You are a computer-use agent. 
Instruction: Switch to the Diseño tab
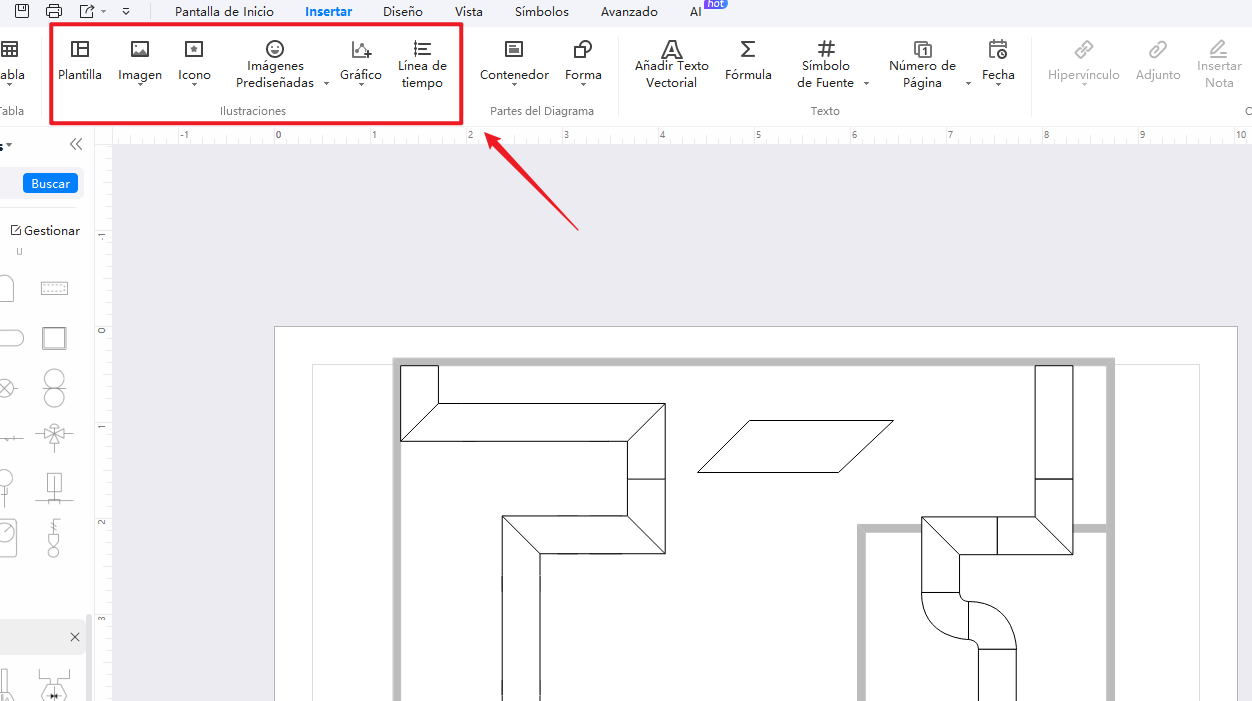coord(402,12)
